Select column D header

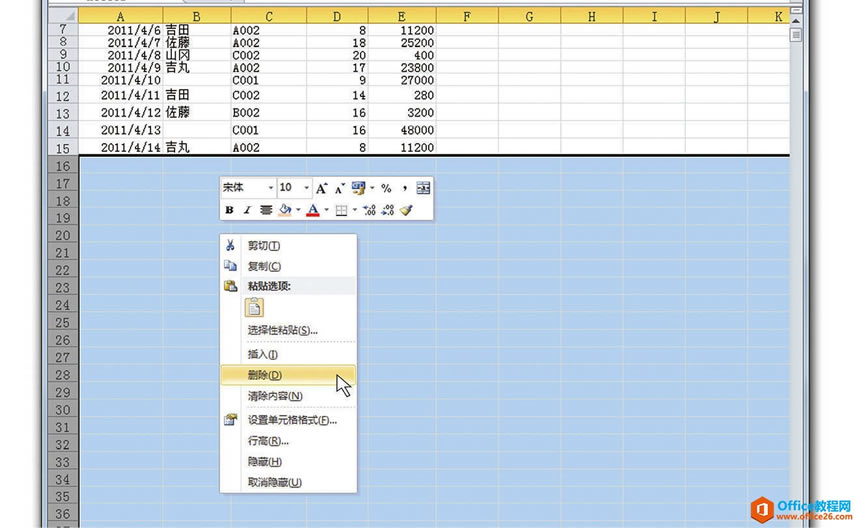click(337, 16)
